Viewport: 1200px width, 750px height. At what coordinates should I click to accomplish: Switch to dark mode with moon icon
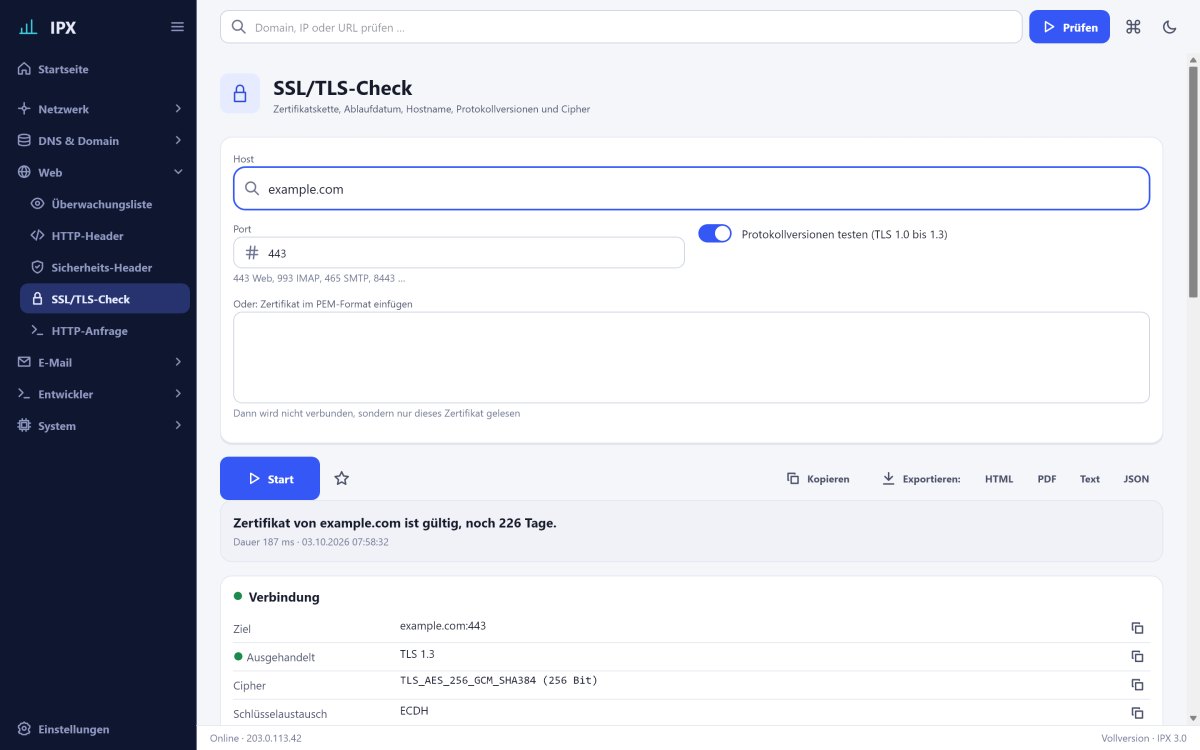point(1169,27)
